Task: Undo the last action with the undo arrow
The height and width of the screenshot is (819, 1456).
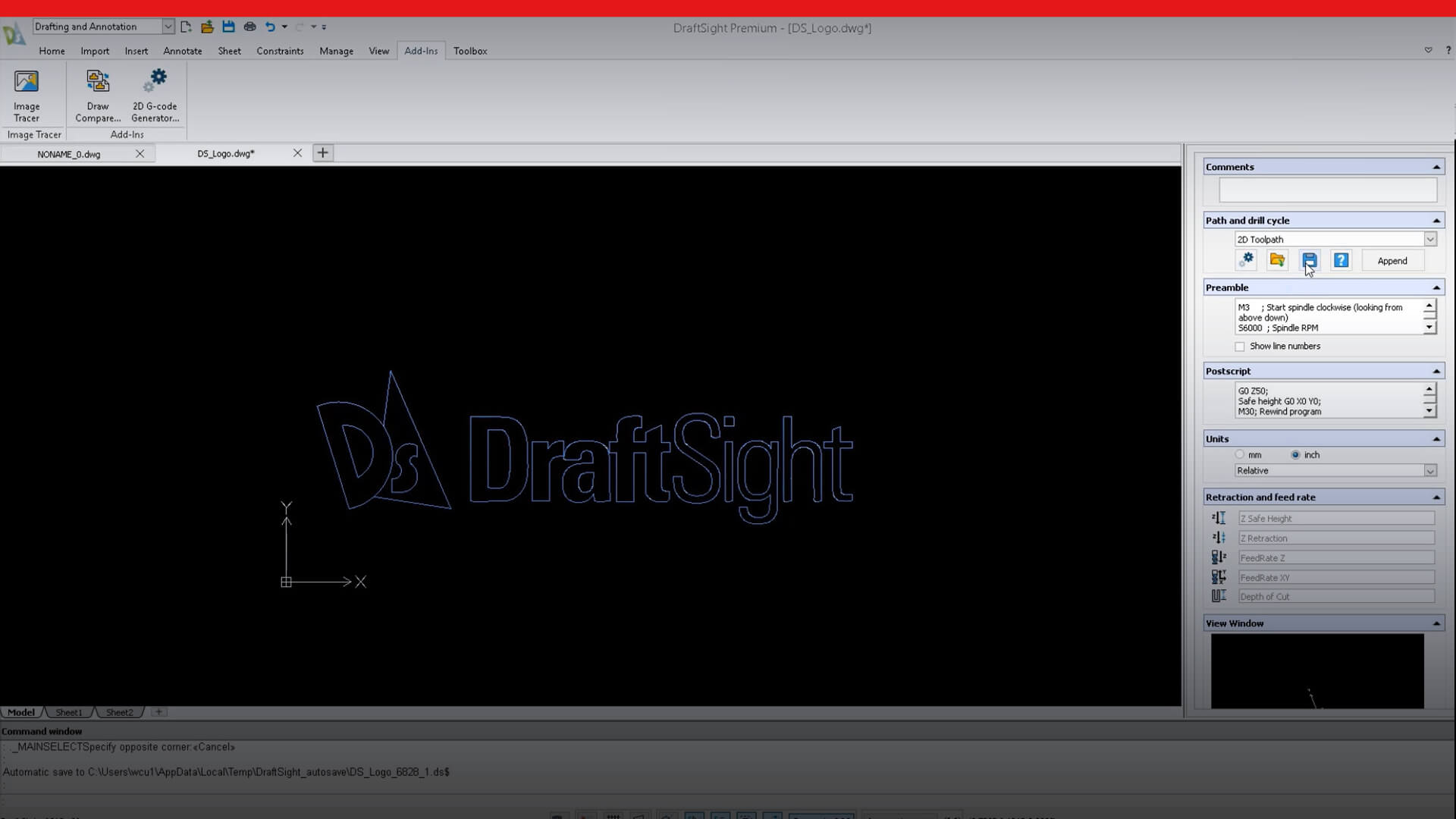Action: click(270, 27)
